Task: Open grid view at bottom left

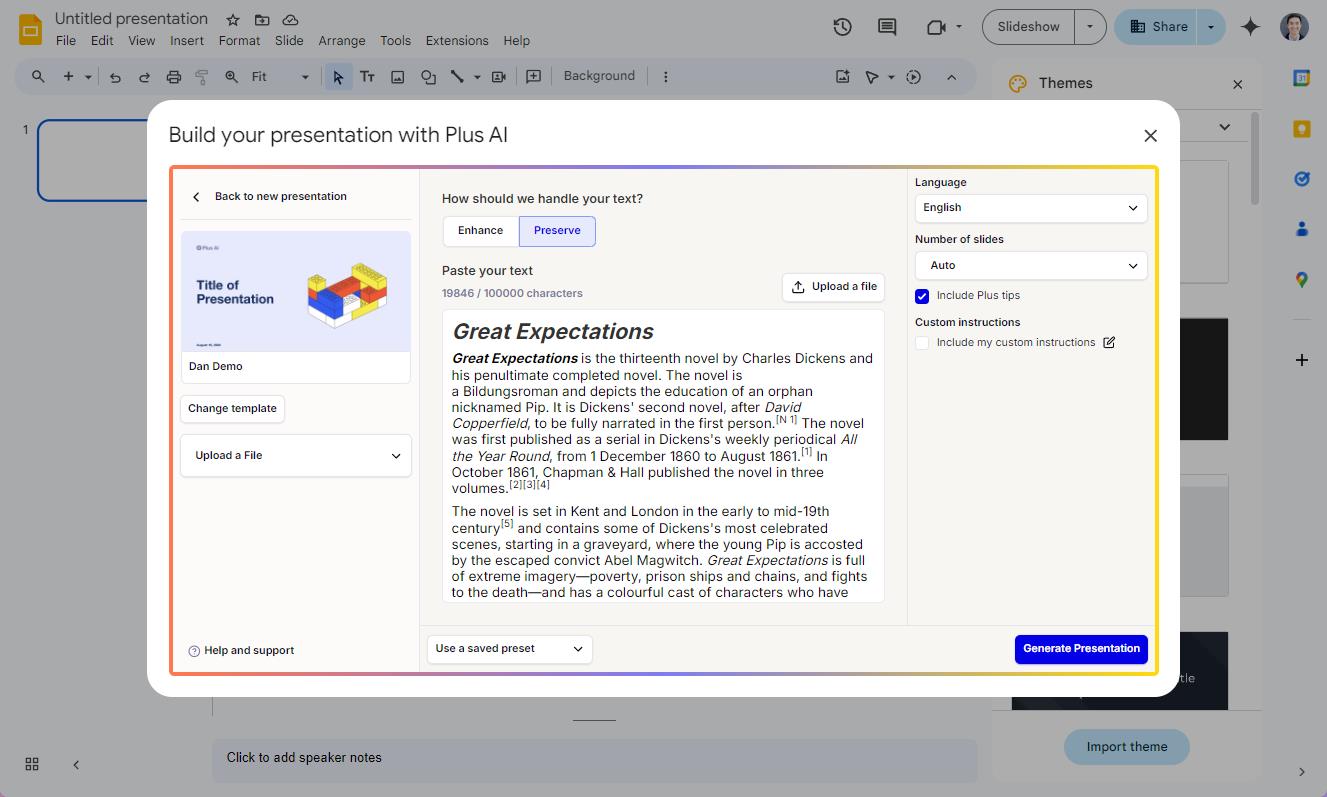Action: click(x=32, y=764)
